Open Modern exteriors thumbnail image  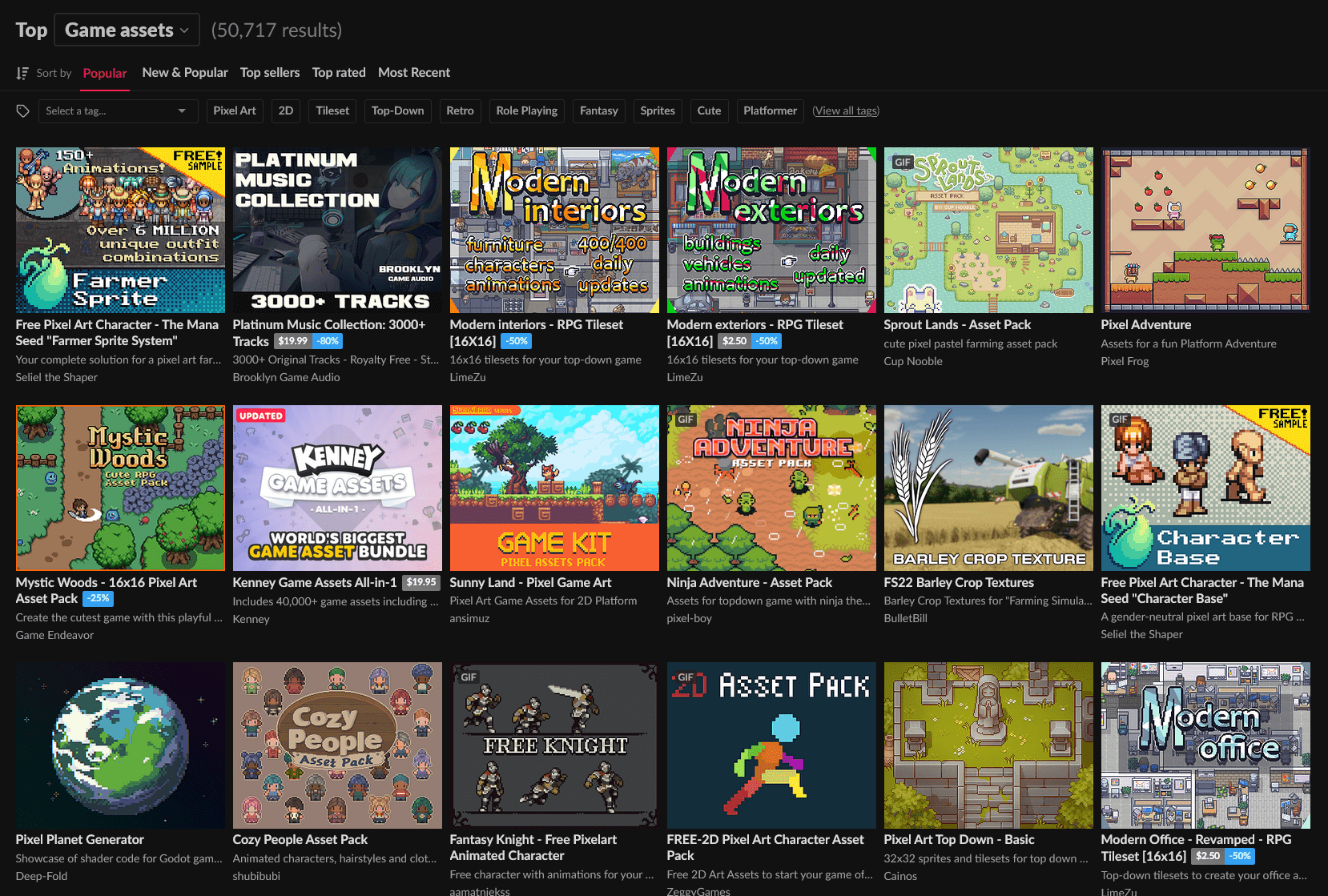tap(771, 230)
